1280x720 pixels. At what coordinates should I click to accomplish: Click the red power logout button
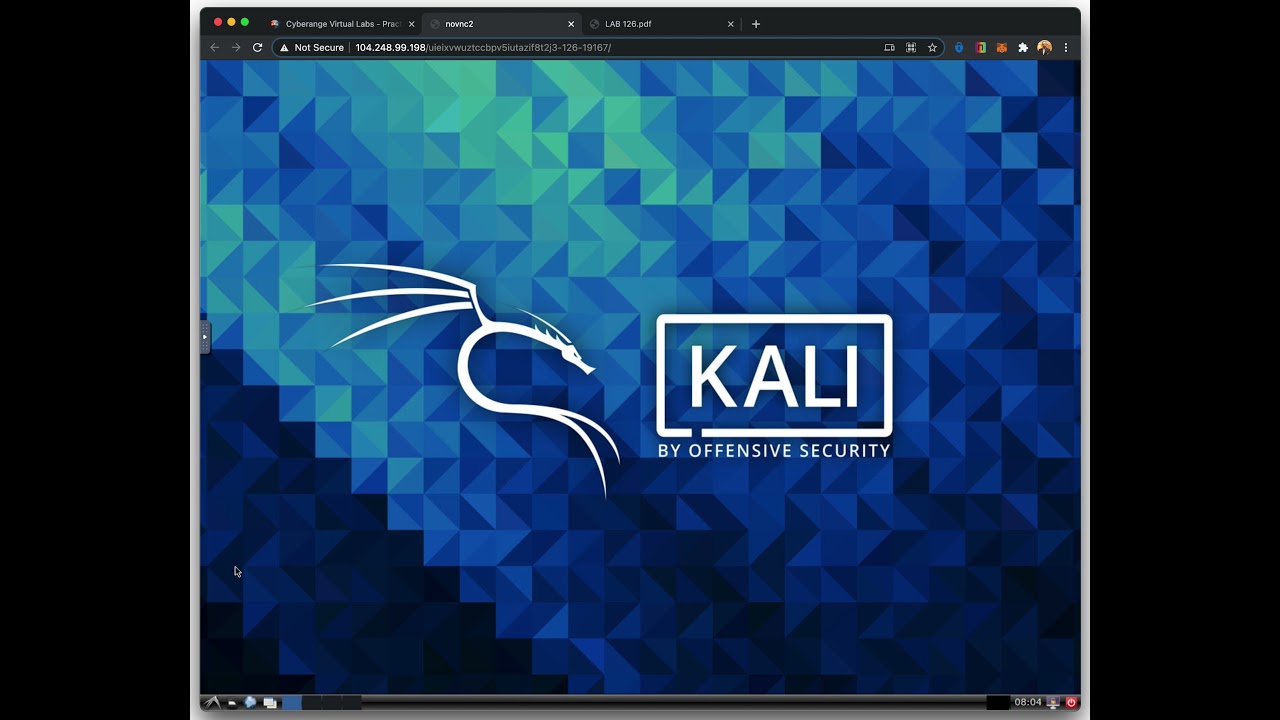[x=1071, y=703]
